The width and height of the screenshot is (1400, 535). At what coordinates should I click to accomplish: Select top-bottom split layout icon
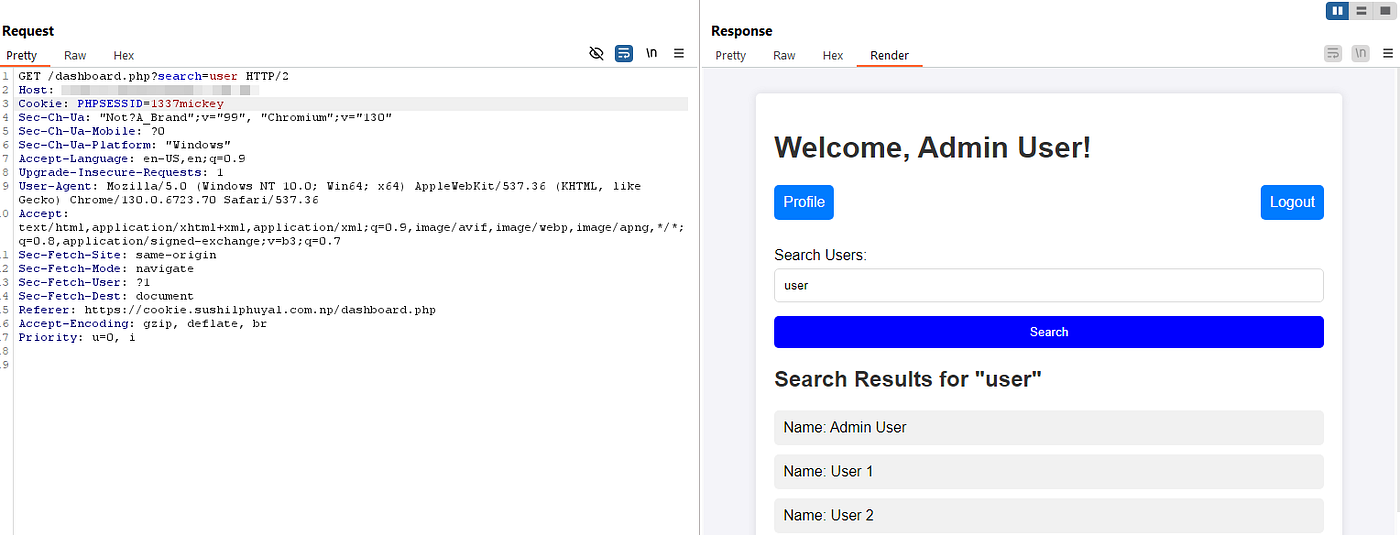[1361, 11]
